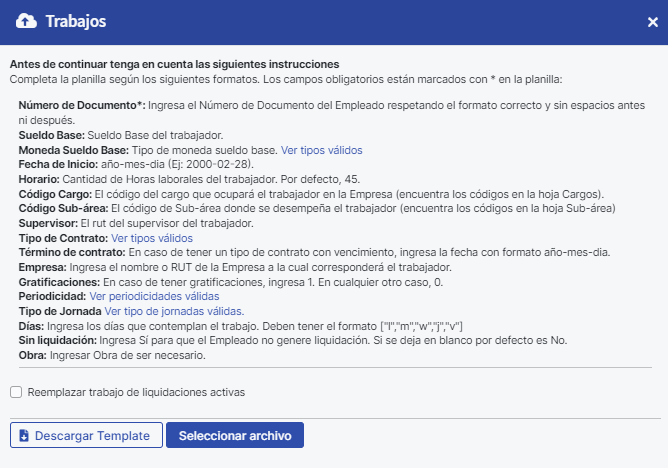
Task: Open the 'Ver periodicidades válidas' link
Action: [x=154, y=297]
